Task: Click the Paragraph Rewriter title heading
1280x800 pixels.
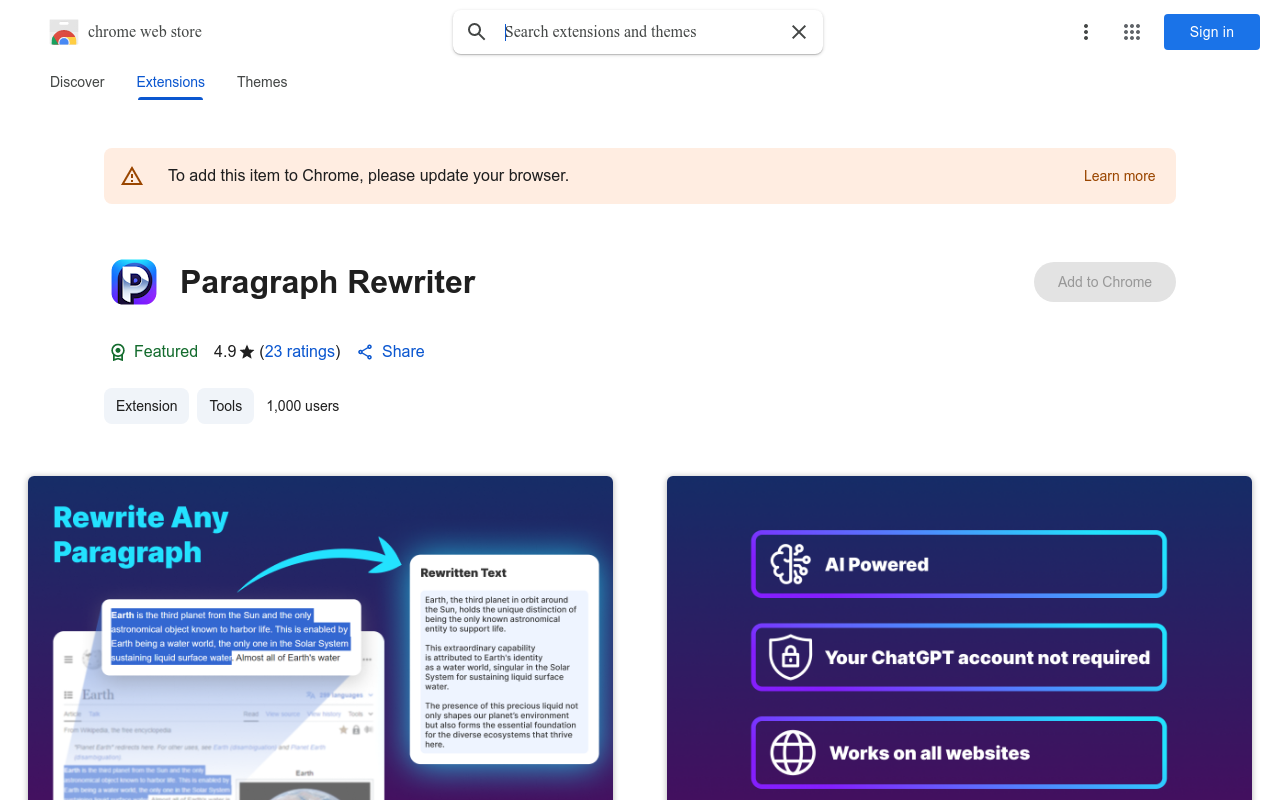Action: [328, 282]
